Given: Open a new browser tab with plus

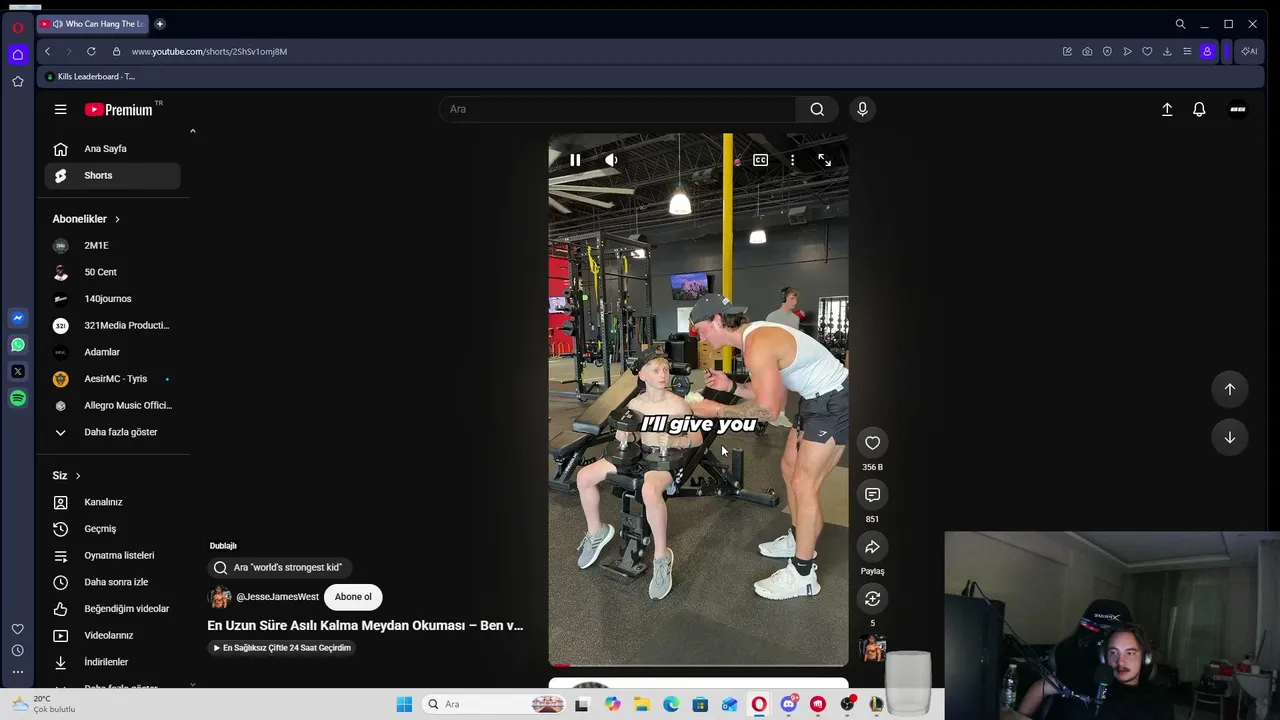Looking at the screenshot, I should tap(160, 24).
